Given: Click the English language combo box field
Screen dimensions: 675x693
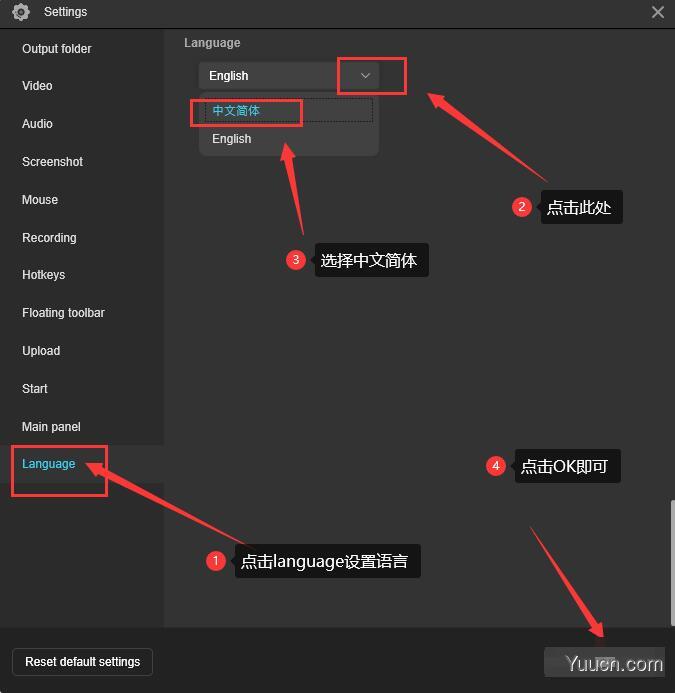Looking at the screenshot, I should [x=289, y=76].
